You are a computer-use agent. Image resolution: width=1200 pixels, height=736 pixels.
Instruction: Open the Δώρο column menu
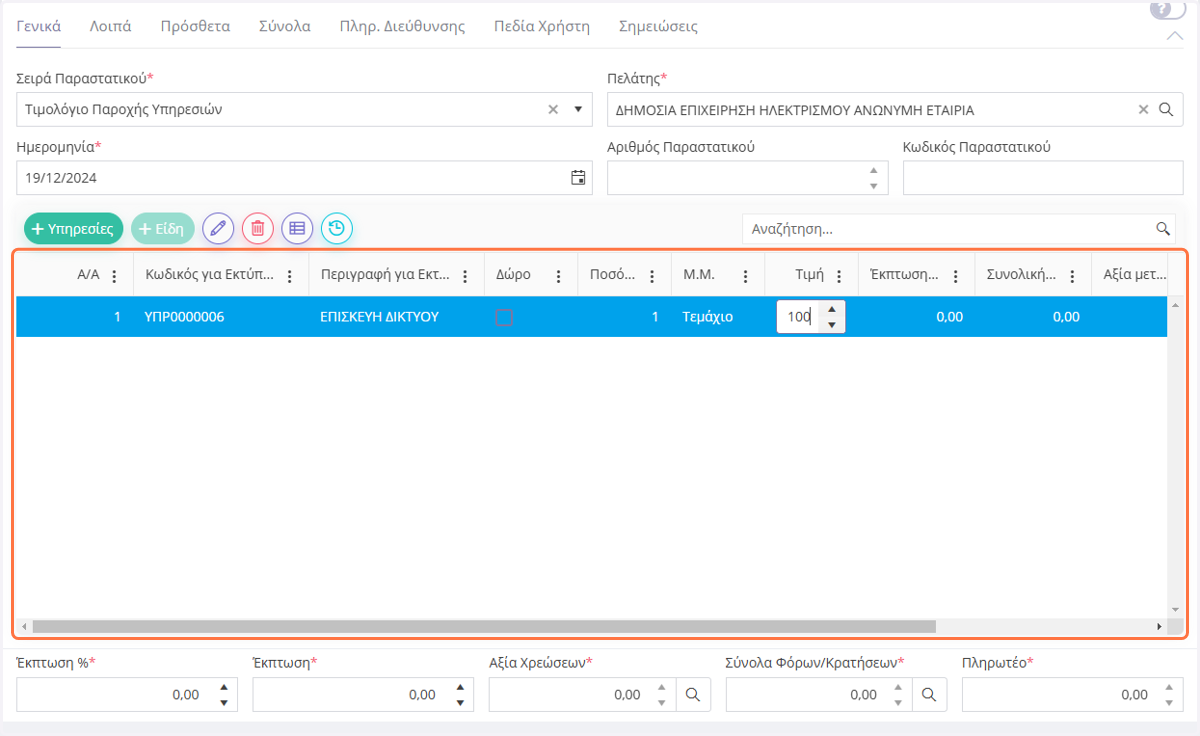(x=558, y=277)
